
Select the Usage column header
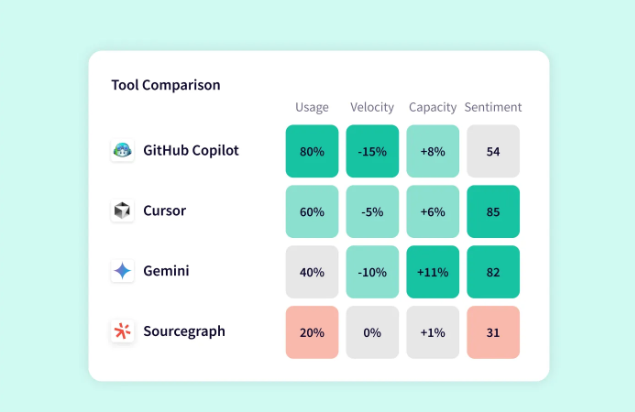point(312,108)
